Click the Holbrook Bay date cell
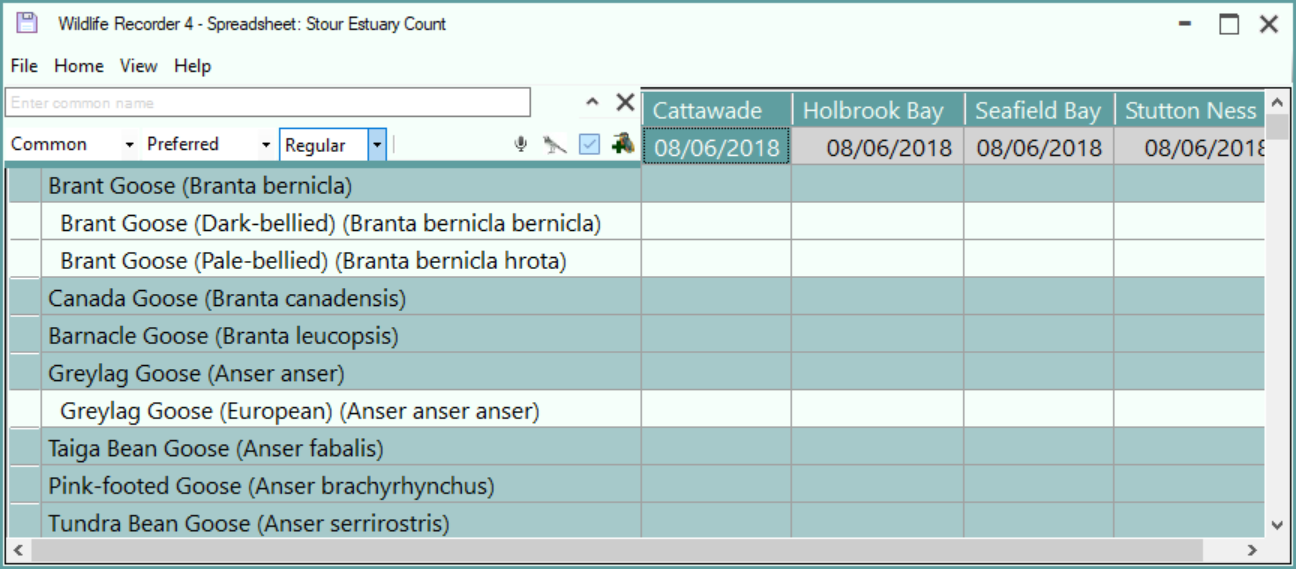1296x569 pixels. coord(878,147)
